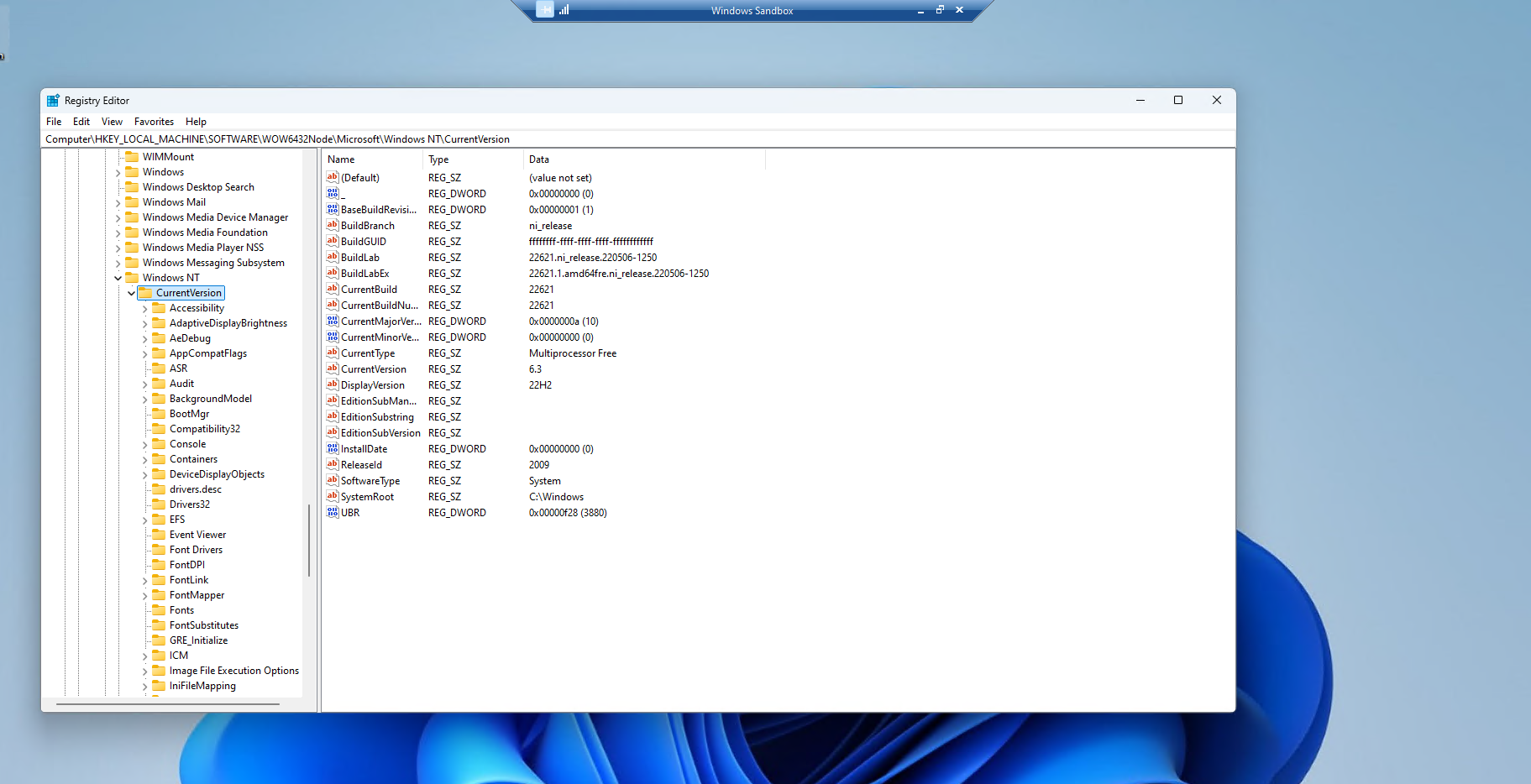This screenshot has height=784, width=1531.
Task: Click the tree pane horizontal scrollbar
Action: point(167,704)
